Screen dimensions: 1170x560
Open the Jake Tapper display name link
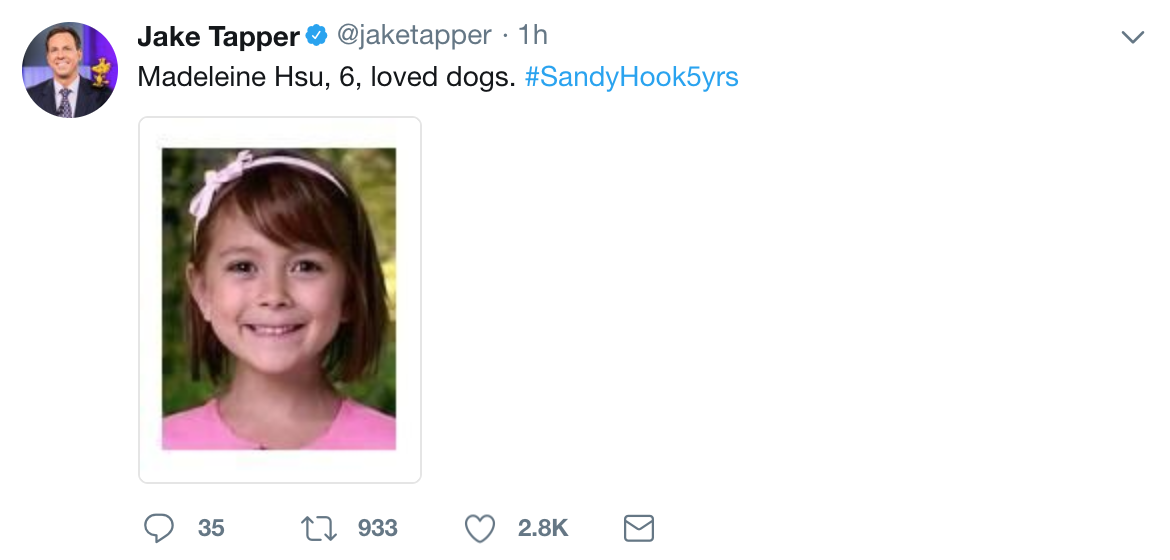click(218, 36)
